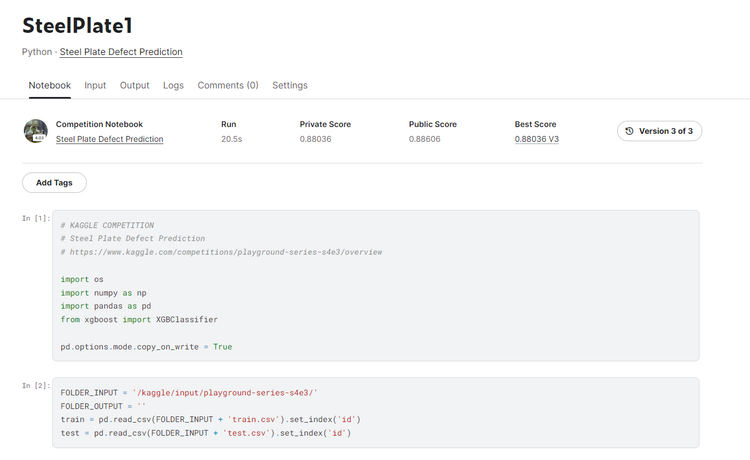The image size is (750, 460).
Task: Click the version history clock icon
Action: pos(629,131)
